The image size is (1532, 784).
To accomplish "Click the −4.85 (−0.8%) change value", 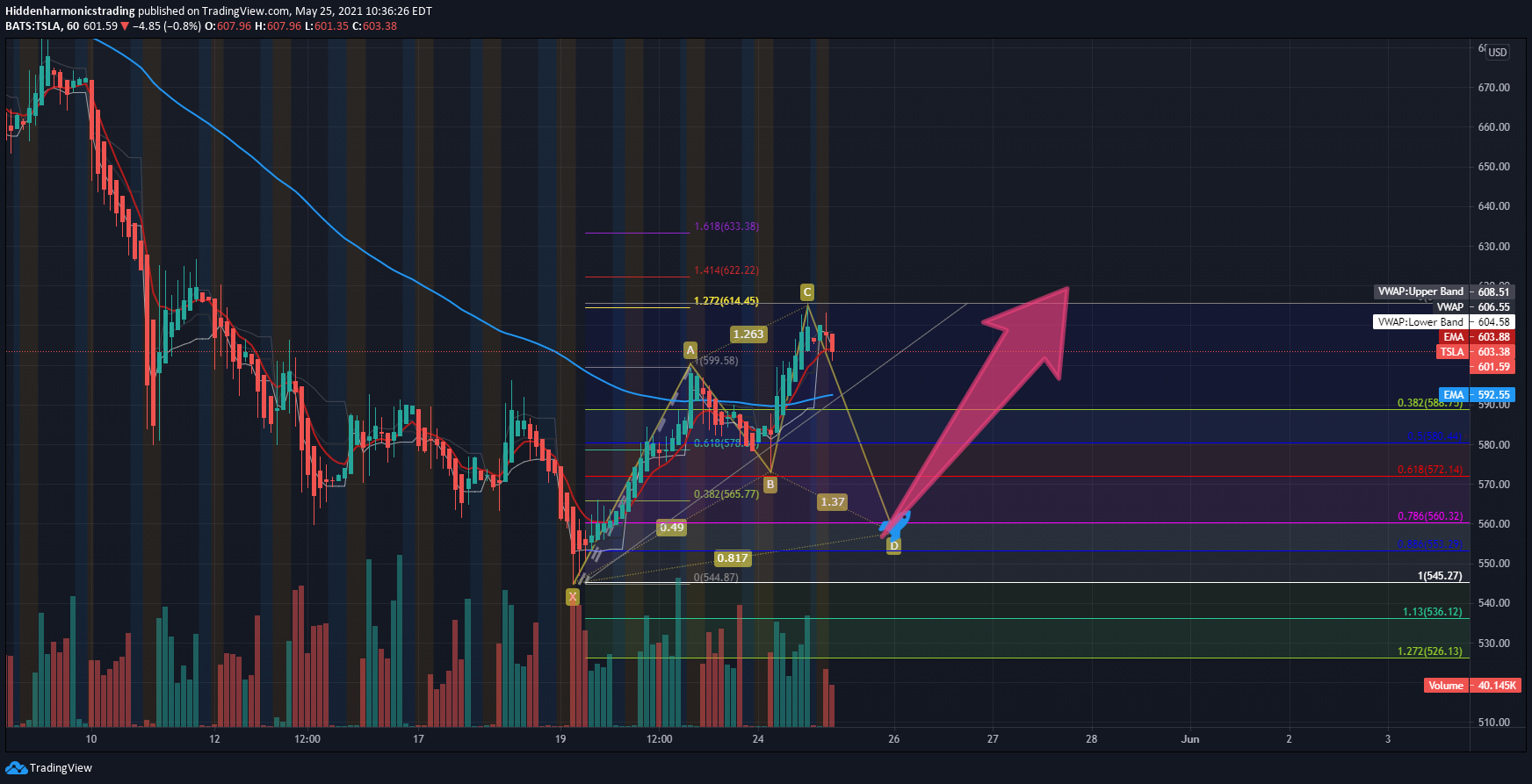I will click(x=165, y=26).
